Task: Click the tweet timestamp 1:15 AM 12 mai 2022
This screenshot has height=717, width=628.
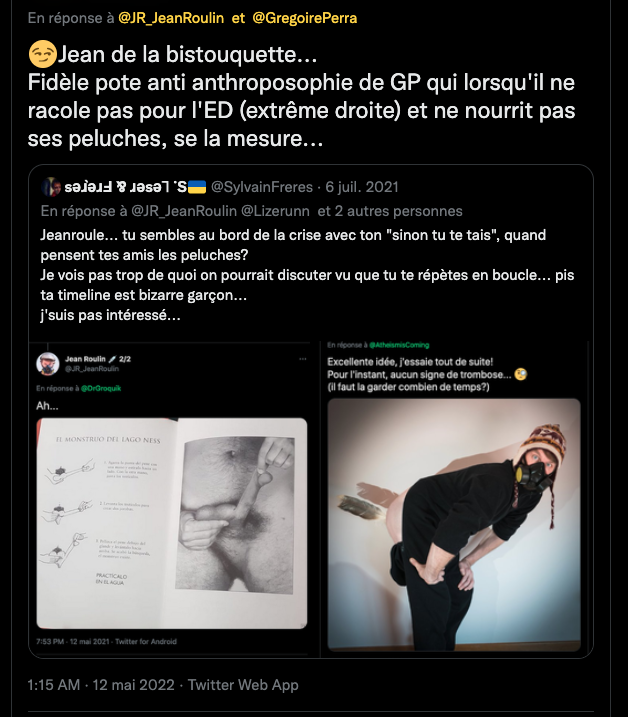Action: [x=101, y=685]
